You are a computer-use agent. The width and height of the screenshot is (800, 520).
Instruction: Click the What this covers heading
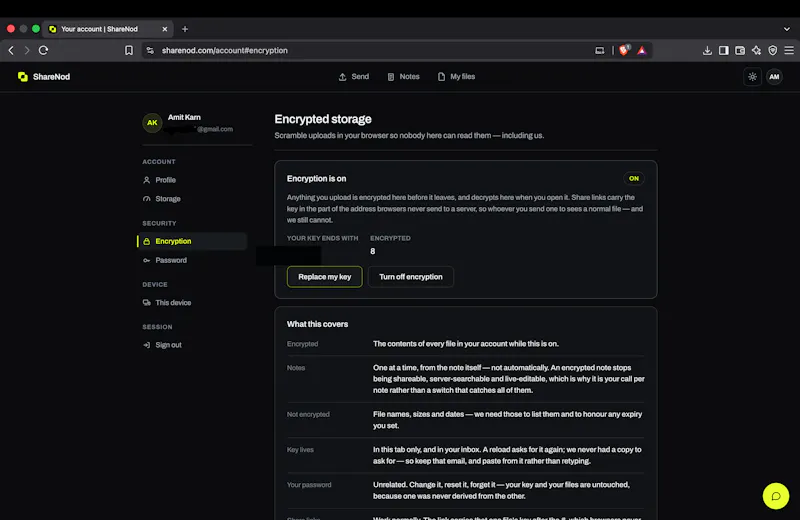pos(317,324)
